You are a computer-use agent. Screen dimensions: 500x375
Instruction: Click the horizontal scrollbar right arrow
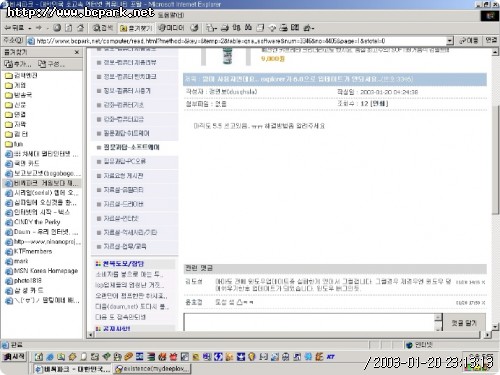pyautogui.click(x=487, y=334)
